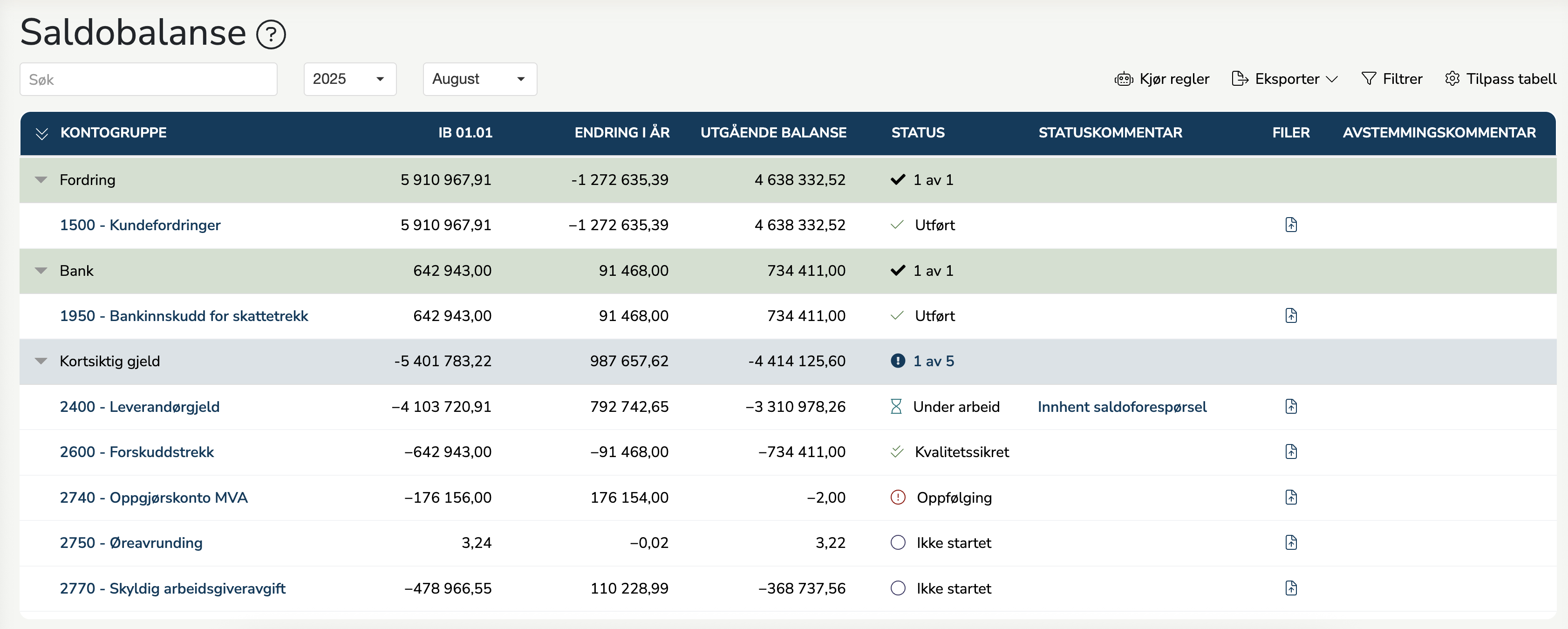Click the Kjør regler robot icon
The height and width of the screenshot is (629, 1568).
(x=1123, y=79)
